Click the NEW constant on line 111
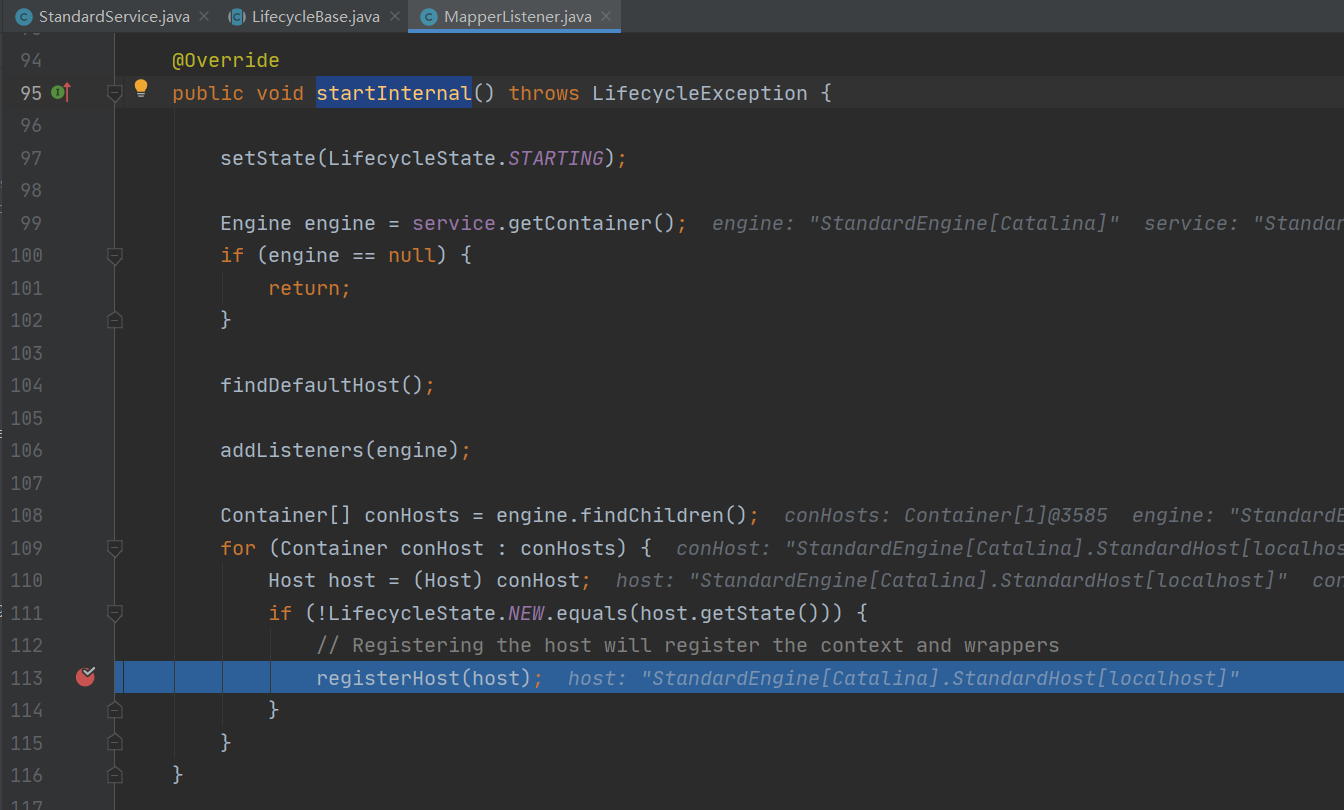1344x810 pixels. click(x=526, y=612)
